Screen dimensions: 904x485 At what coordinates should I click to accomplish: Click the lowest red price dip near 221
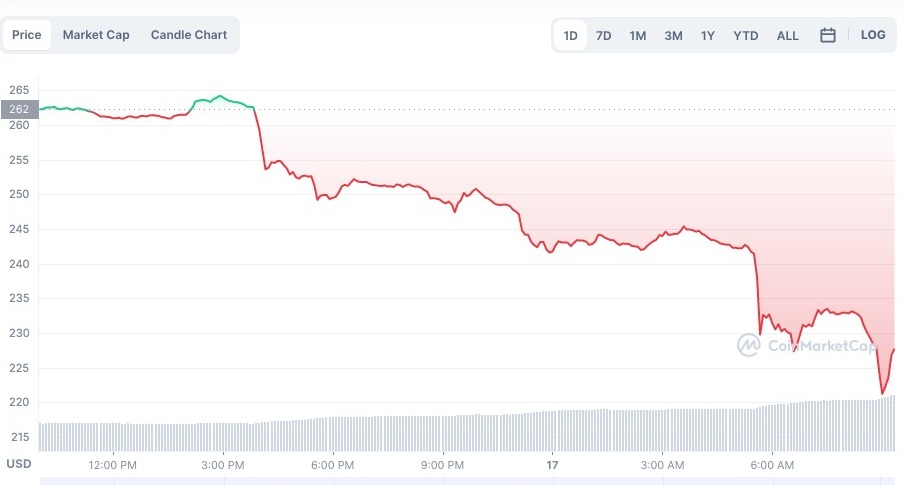point(882,393)
